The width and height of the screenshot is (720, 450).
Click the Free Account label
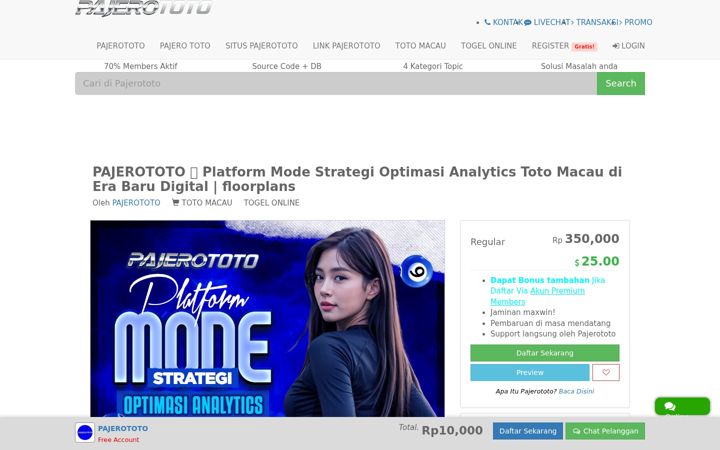[118, 440]
